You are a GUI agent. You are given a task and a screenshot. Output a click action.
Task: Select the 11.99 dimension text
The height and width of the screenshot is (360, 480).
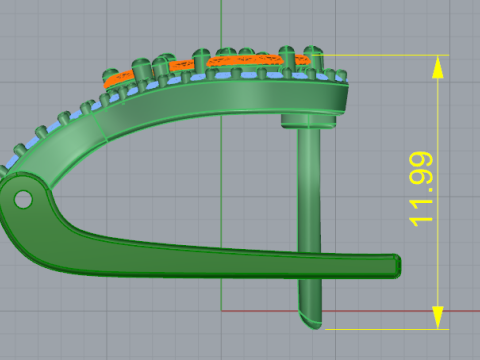(421, 189)
